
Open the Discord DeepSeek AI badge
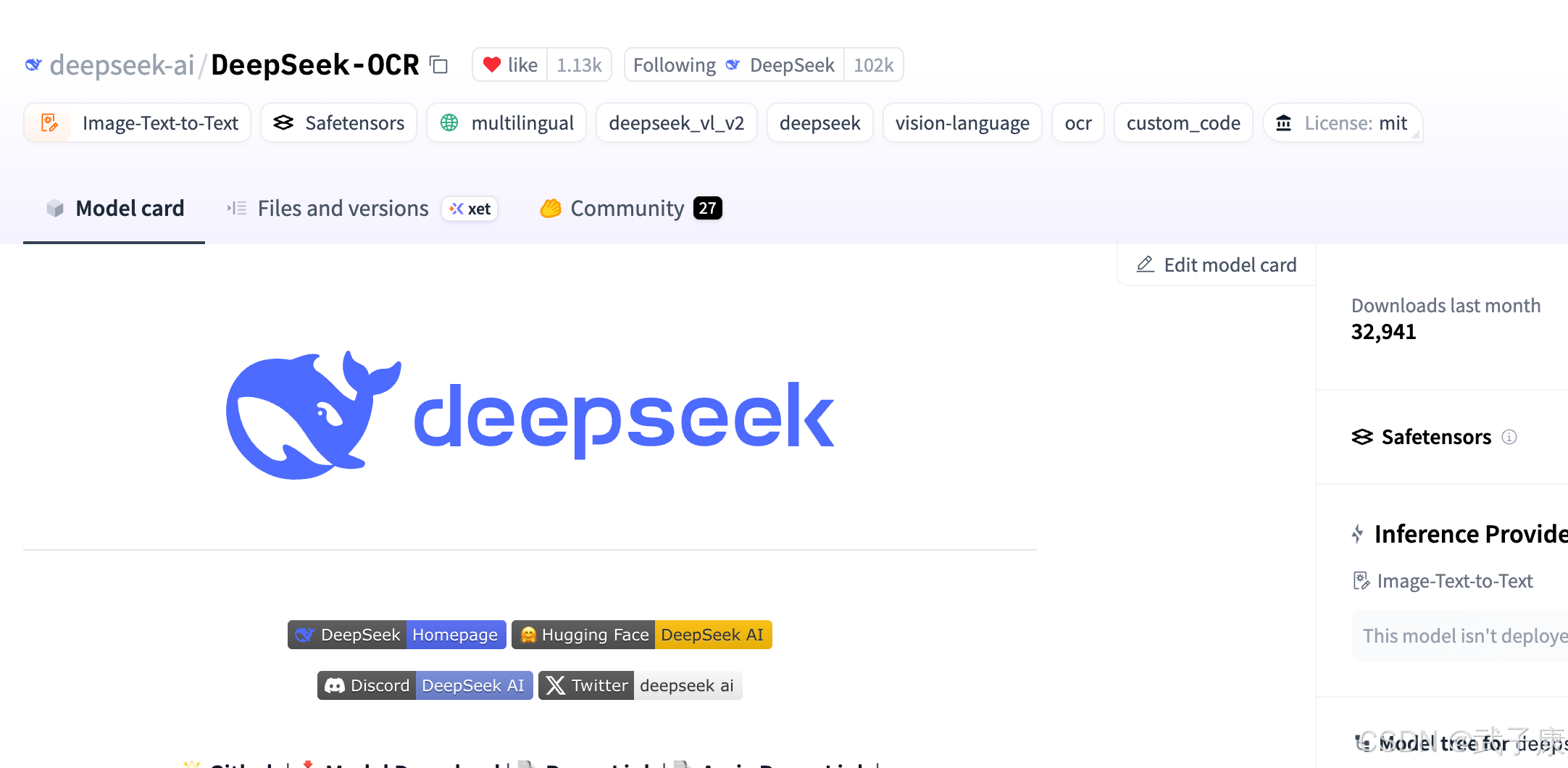tap(425, 685)
